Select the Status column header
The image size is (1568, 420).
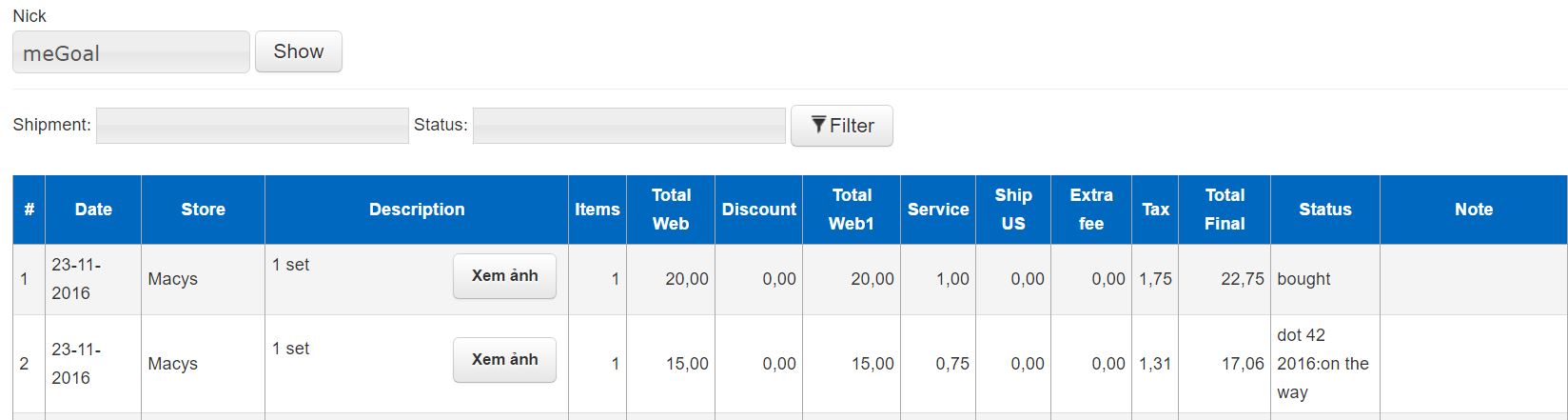click(x=1324, y=210)
